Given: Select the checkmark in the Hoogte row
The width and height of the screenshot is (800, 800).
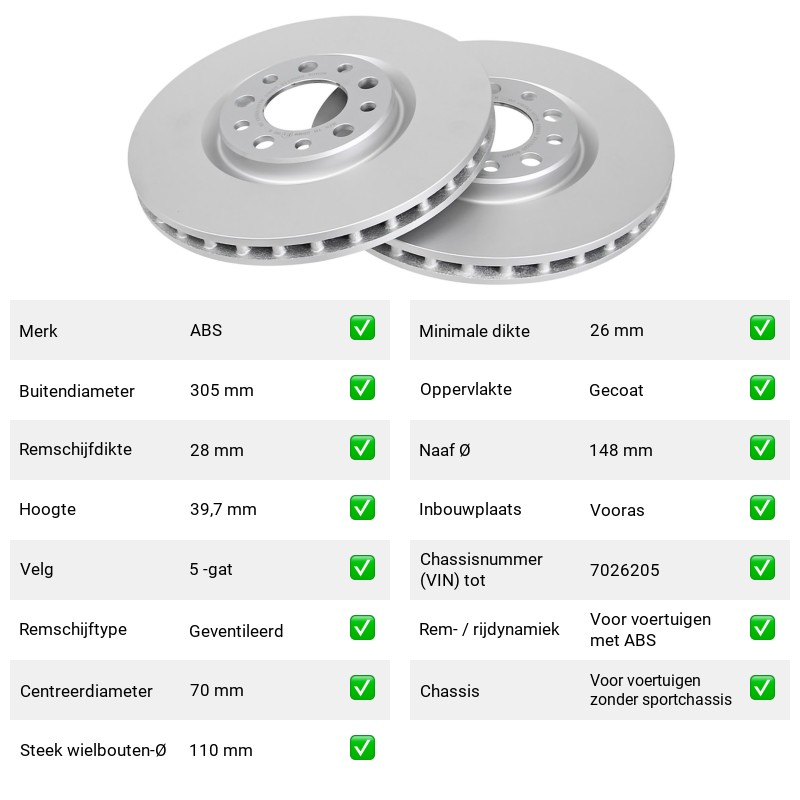Looking at the screenshot, I should pyautogui.click(x=362, y=508).
